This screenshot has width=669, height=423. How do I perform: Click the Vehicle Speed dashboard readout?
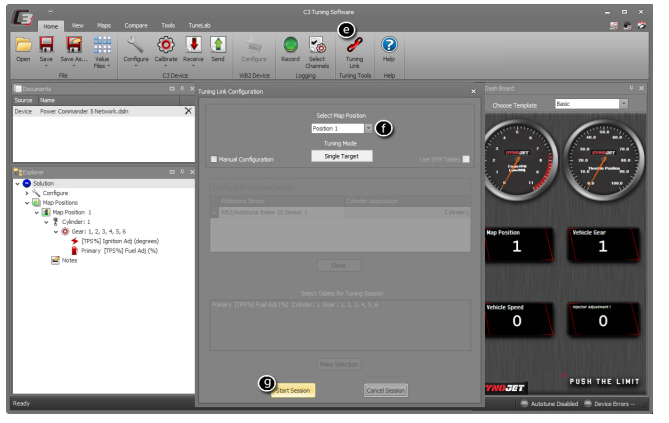click(x=518, y=319)
